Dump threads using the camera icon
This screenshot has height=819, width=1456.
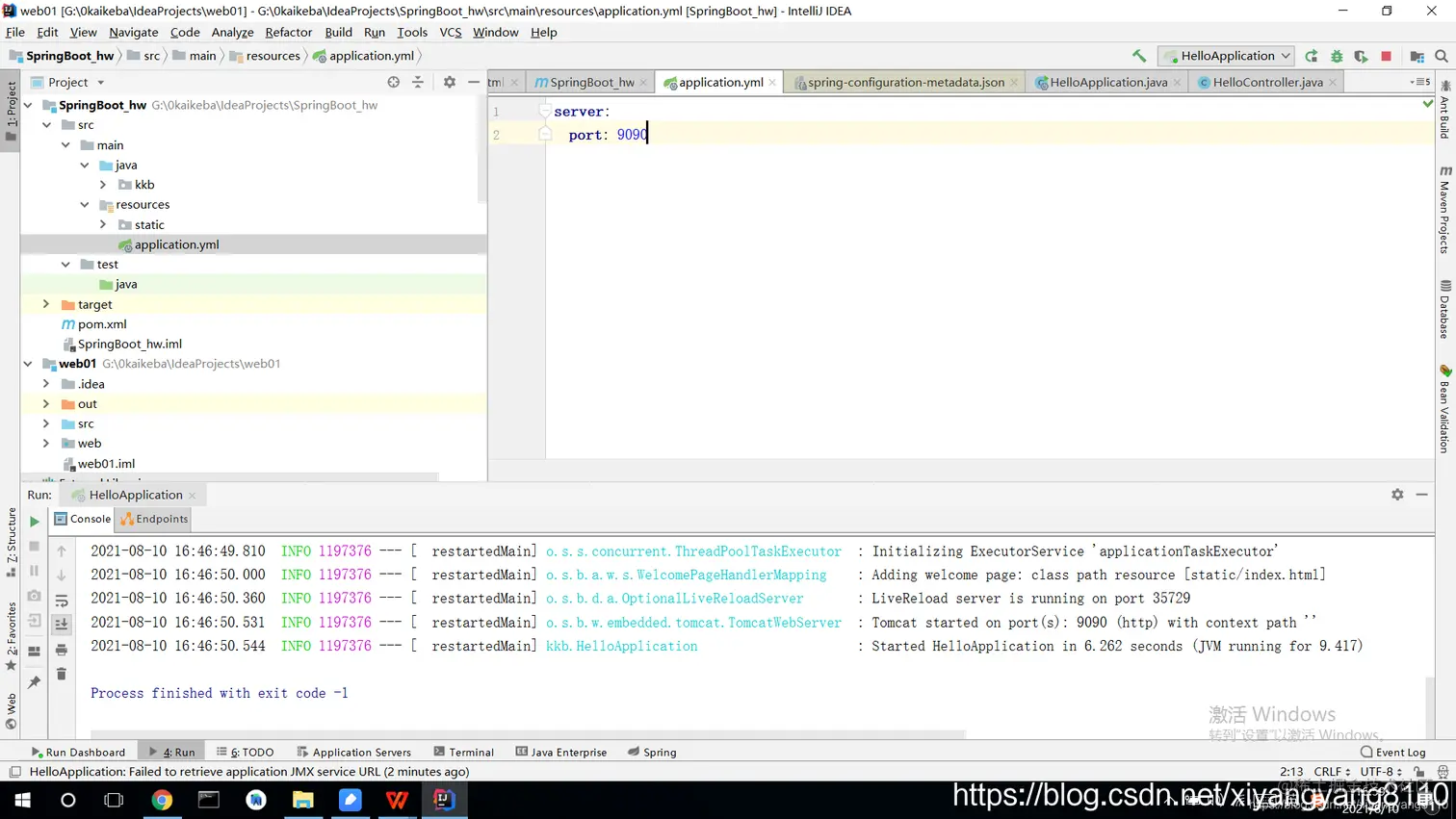(34, 596)
